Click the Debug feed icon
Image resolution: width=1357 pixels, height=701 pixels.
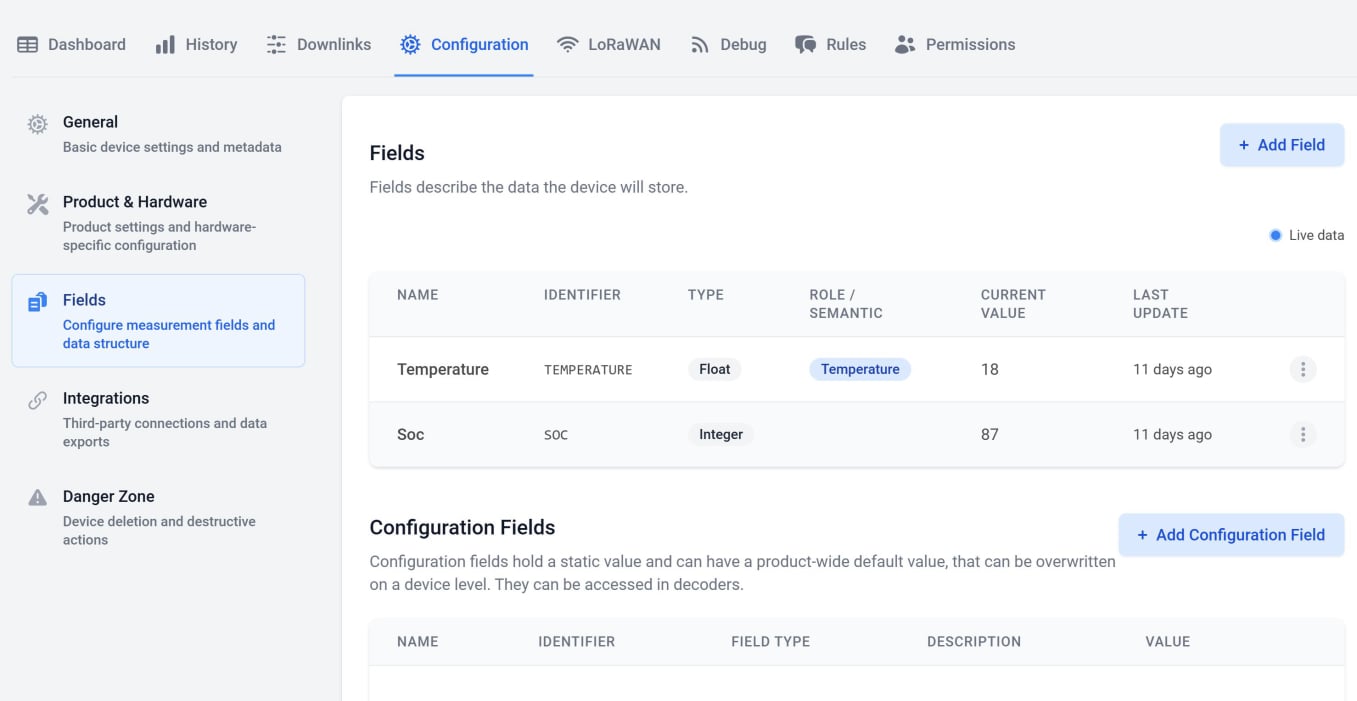pyautogui.click(x=700, y=45)
